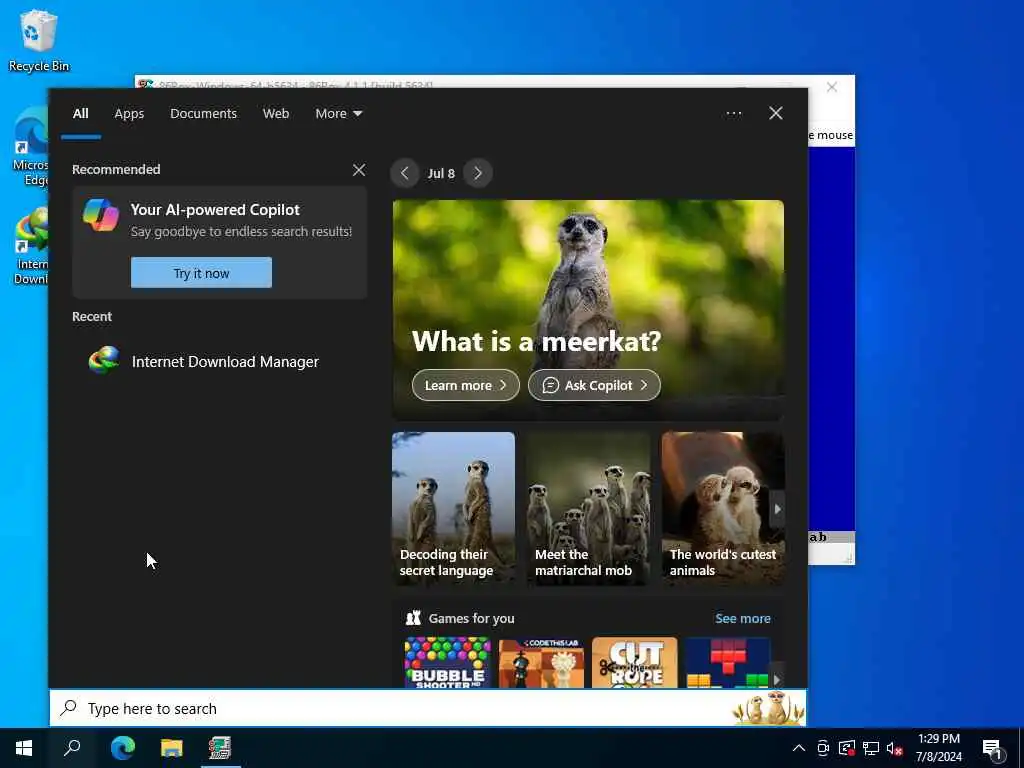This screenshot has height=768, width=1024.
Task: Click the Games for you chess icon
Action: (413, 618)
